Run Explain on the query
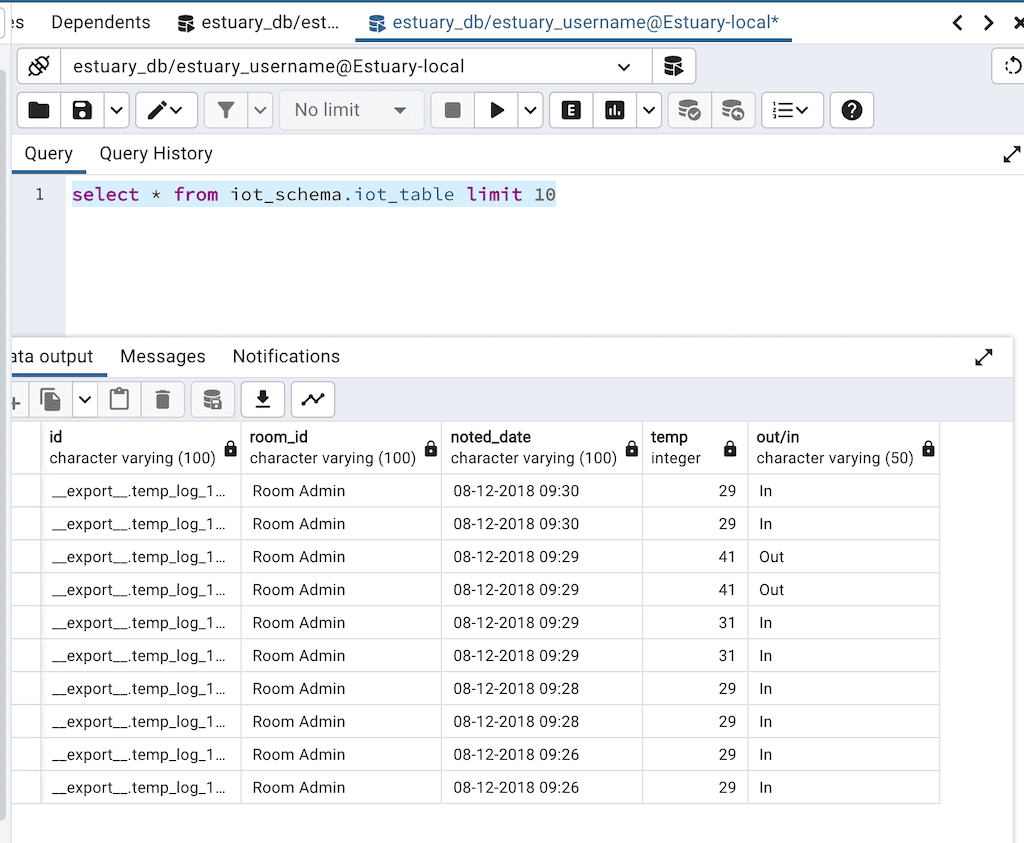The image size is (1024, 843). [570, 110]
